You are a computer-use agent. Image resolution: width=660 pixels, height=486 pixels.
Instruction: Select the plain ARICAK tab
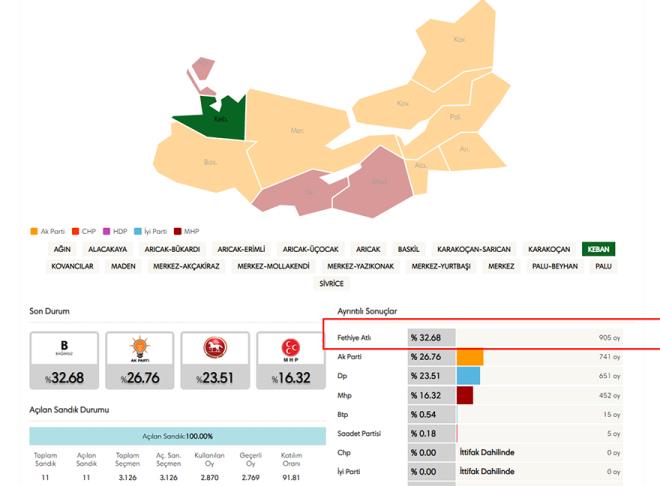click(368, 249)
